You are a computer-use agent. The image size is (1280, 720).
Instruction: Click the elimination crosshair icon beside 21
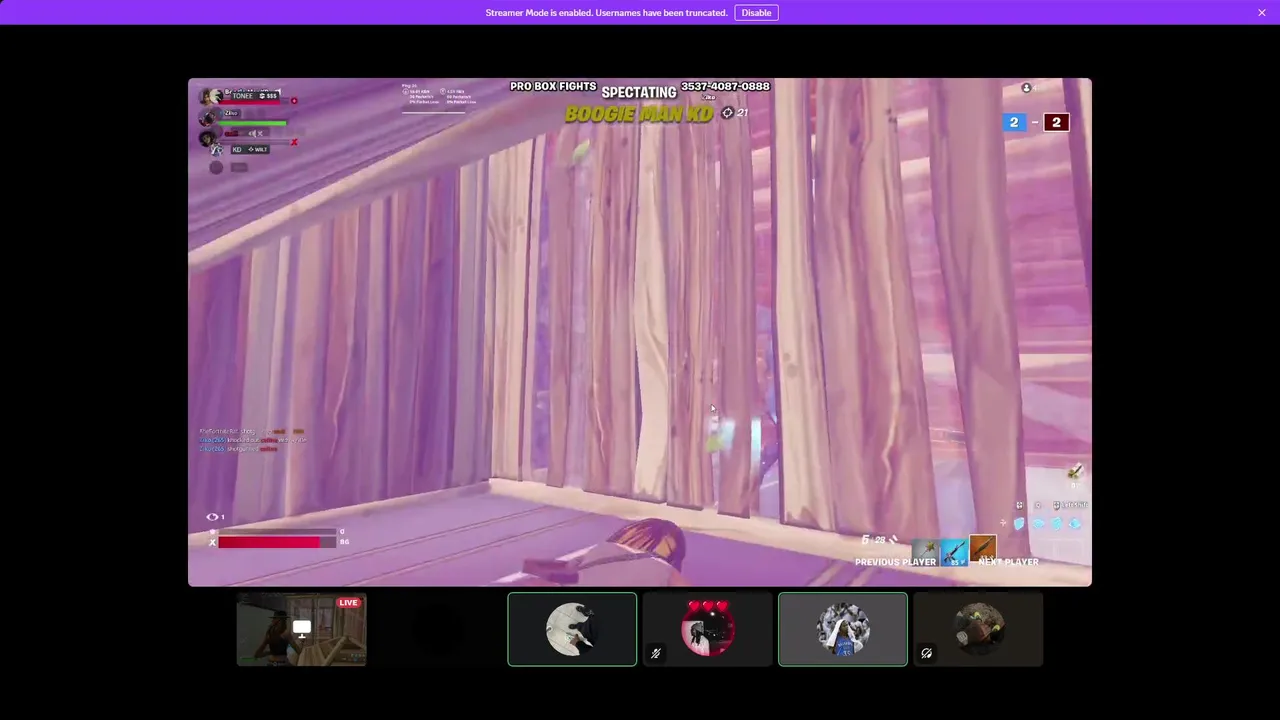click(x=727, y=113)
